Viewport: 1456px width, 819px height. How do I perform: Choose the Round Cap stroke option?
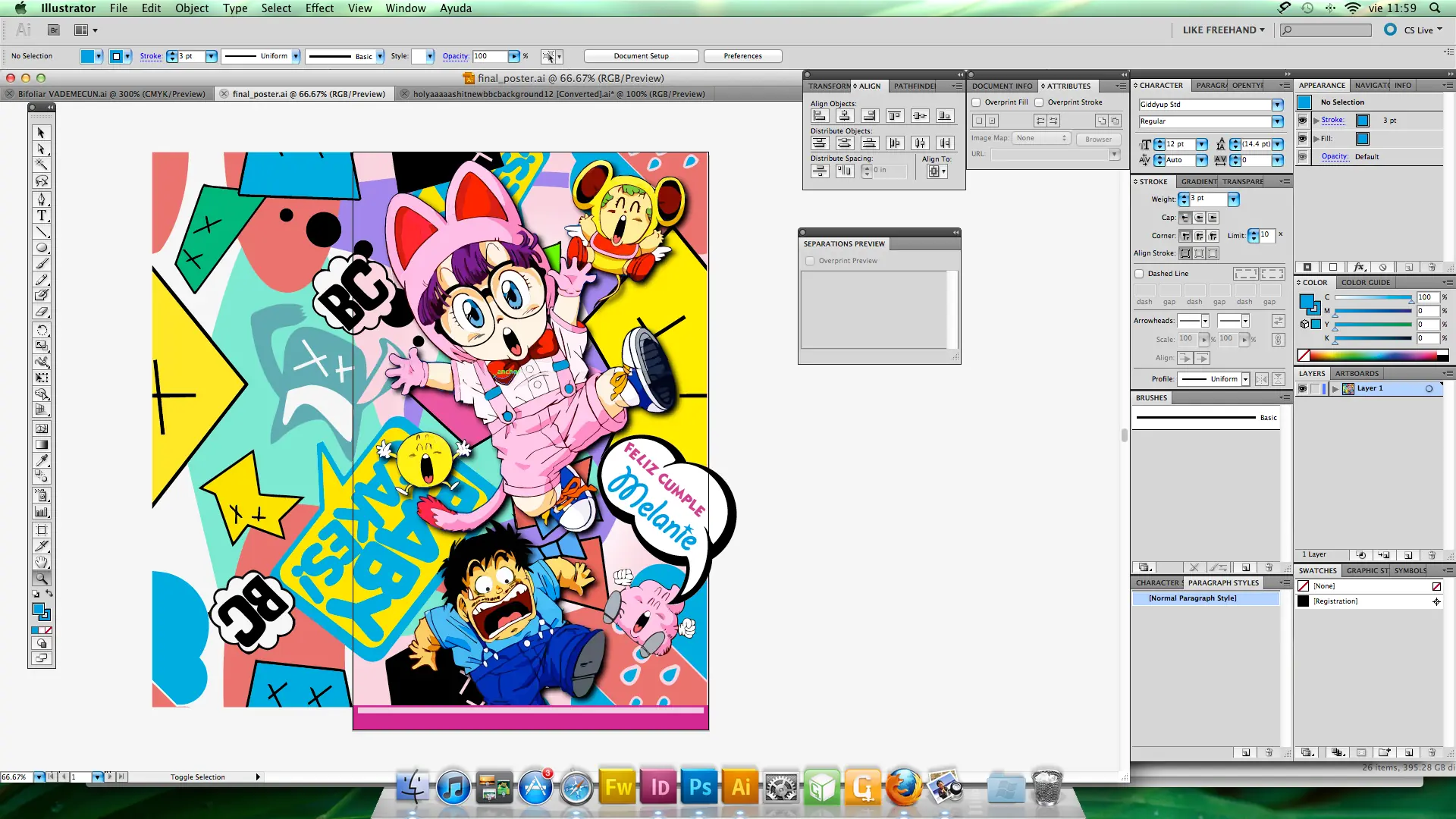click(x=1199, y=218)
